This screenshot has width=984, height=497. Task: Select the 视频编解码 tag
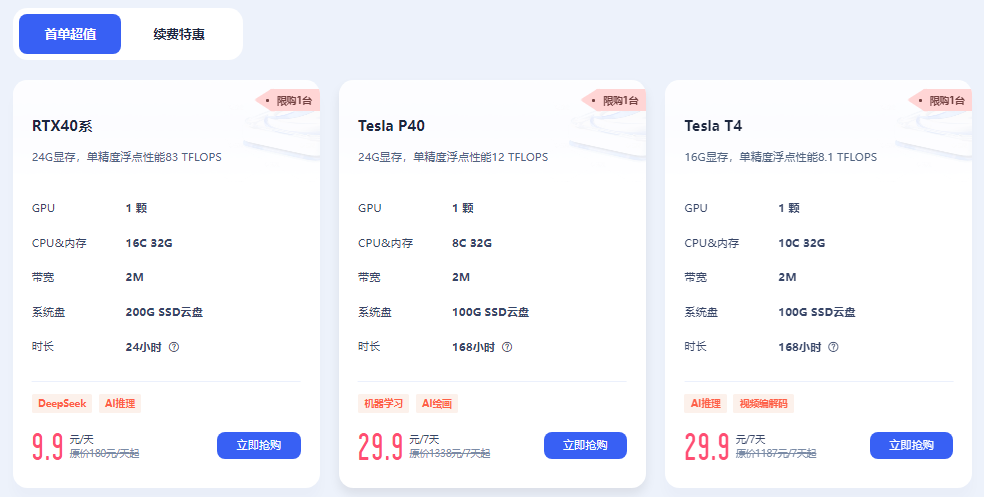click(x=763, y=403)
